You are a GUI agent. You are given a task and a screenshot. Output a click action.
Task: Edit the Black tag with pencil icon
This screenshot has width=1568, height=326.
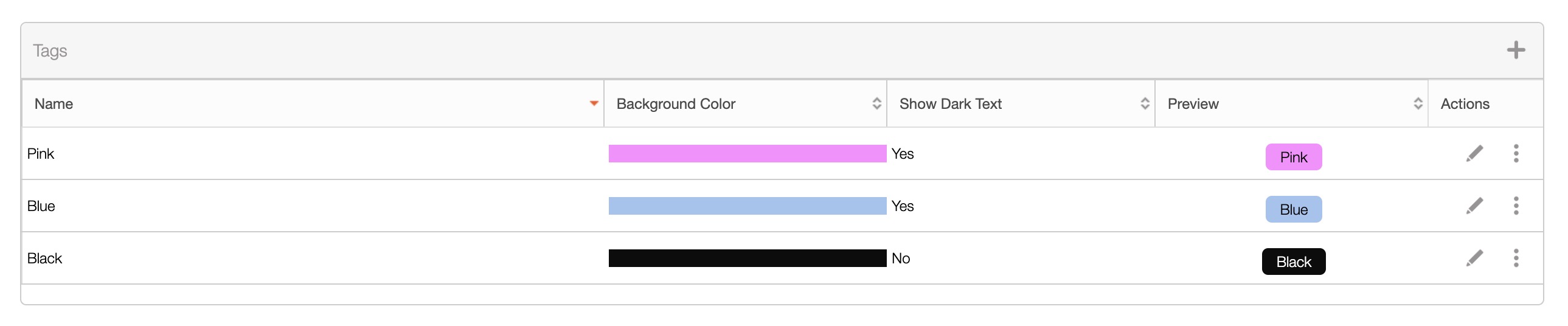(x=1474, y=258)
